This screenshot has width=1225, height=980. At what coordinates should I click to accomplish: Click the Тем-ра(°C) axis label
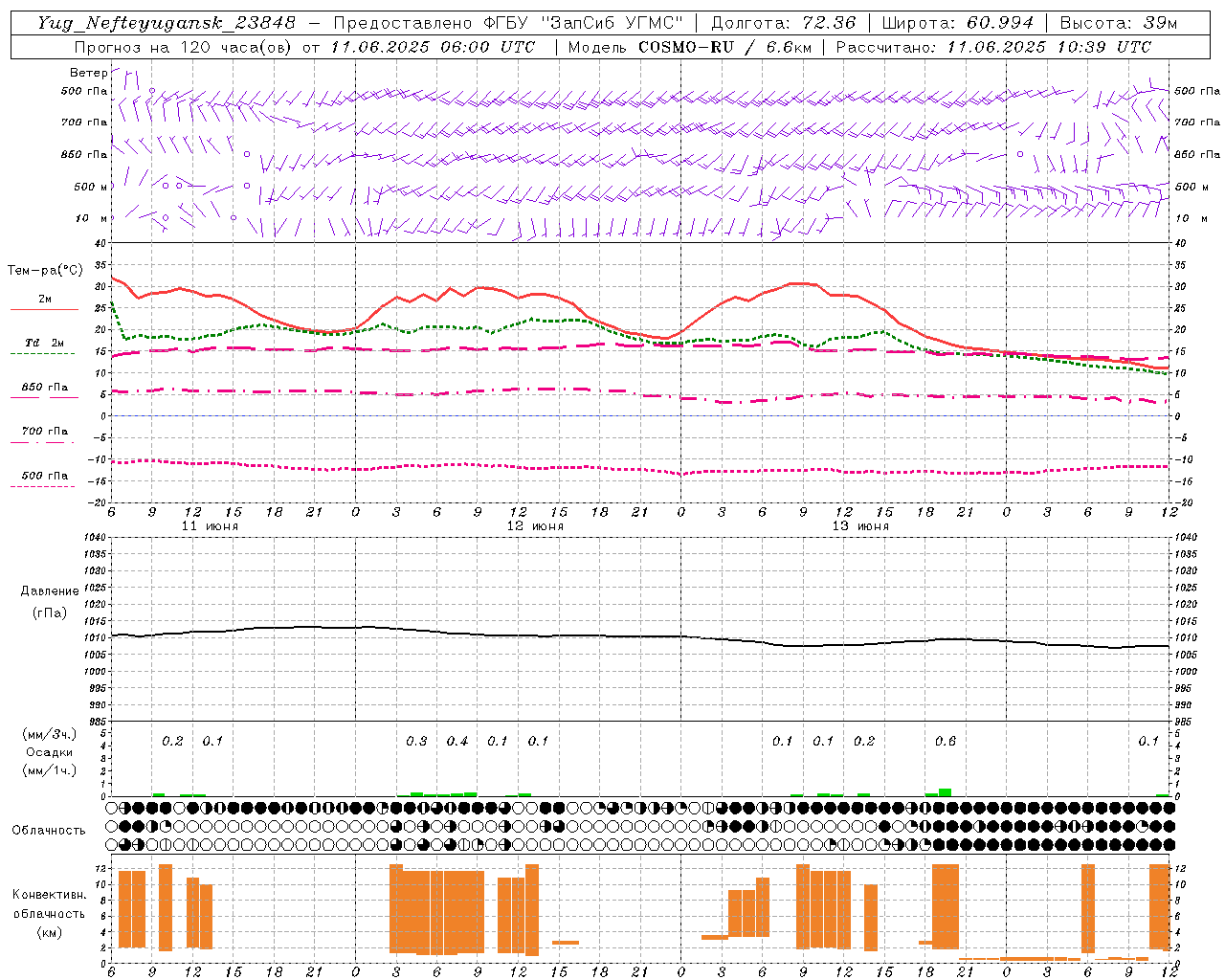point(45,271)
